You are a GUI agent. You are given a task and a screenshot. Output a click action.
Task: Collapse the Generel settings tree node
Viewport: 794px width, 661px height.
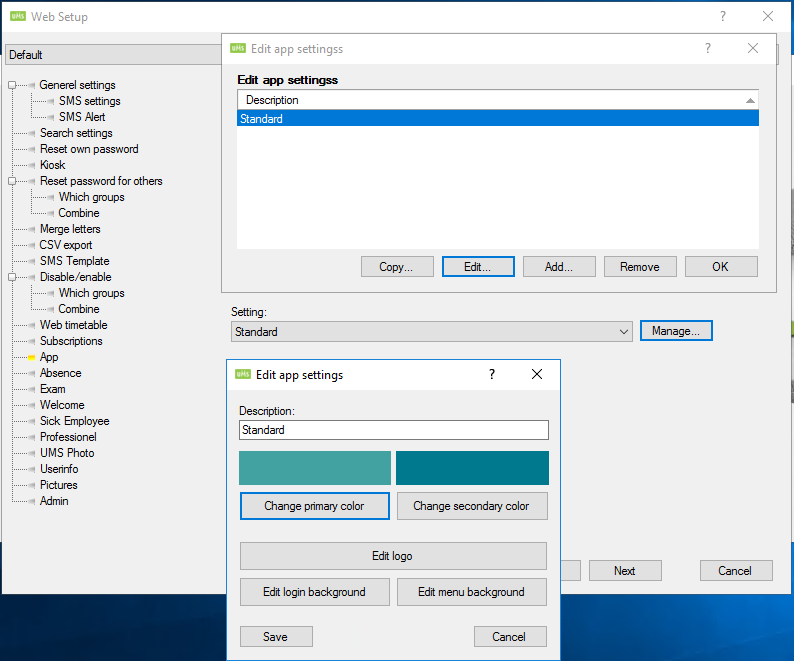point(12,85)
